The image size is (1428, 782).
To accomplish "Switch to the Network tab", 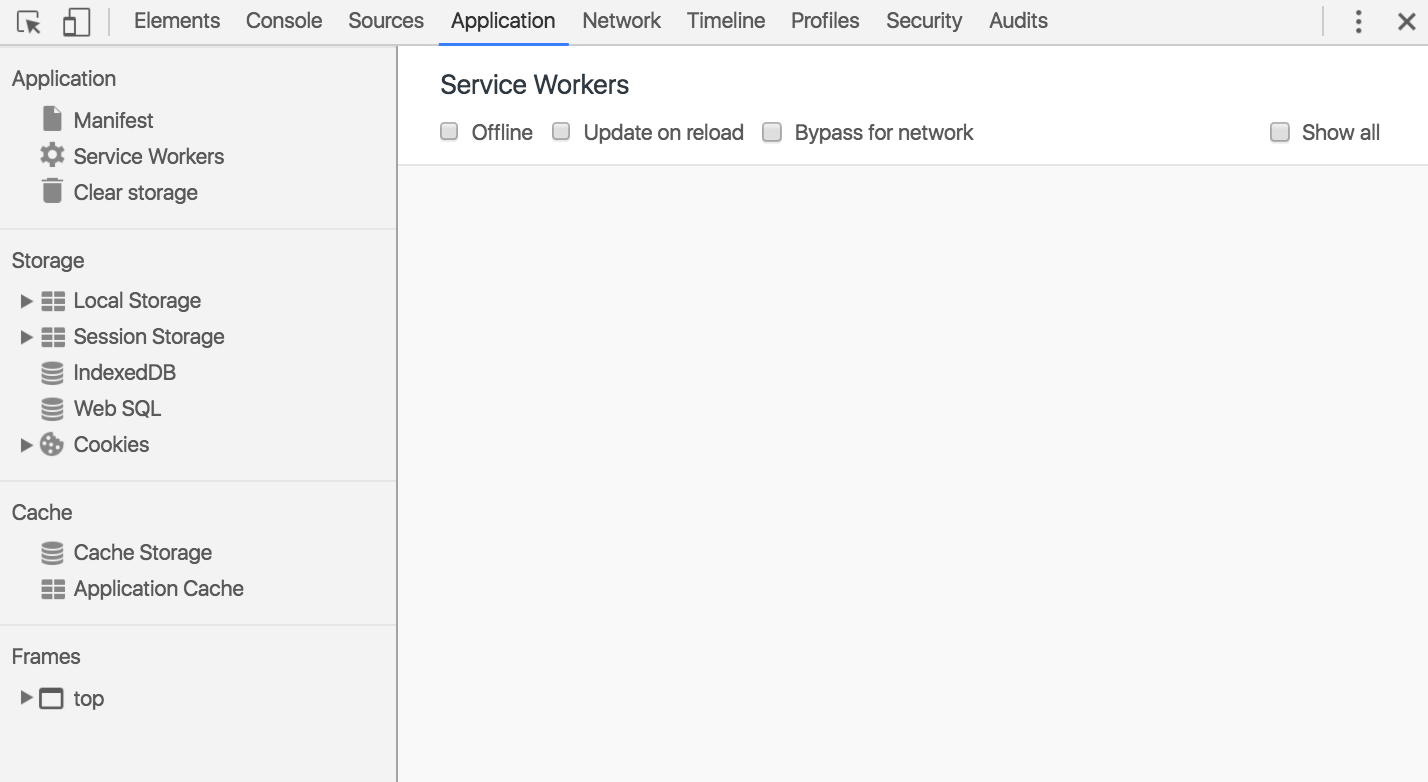I will [621, 21].
